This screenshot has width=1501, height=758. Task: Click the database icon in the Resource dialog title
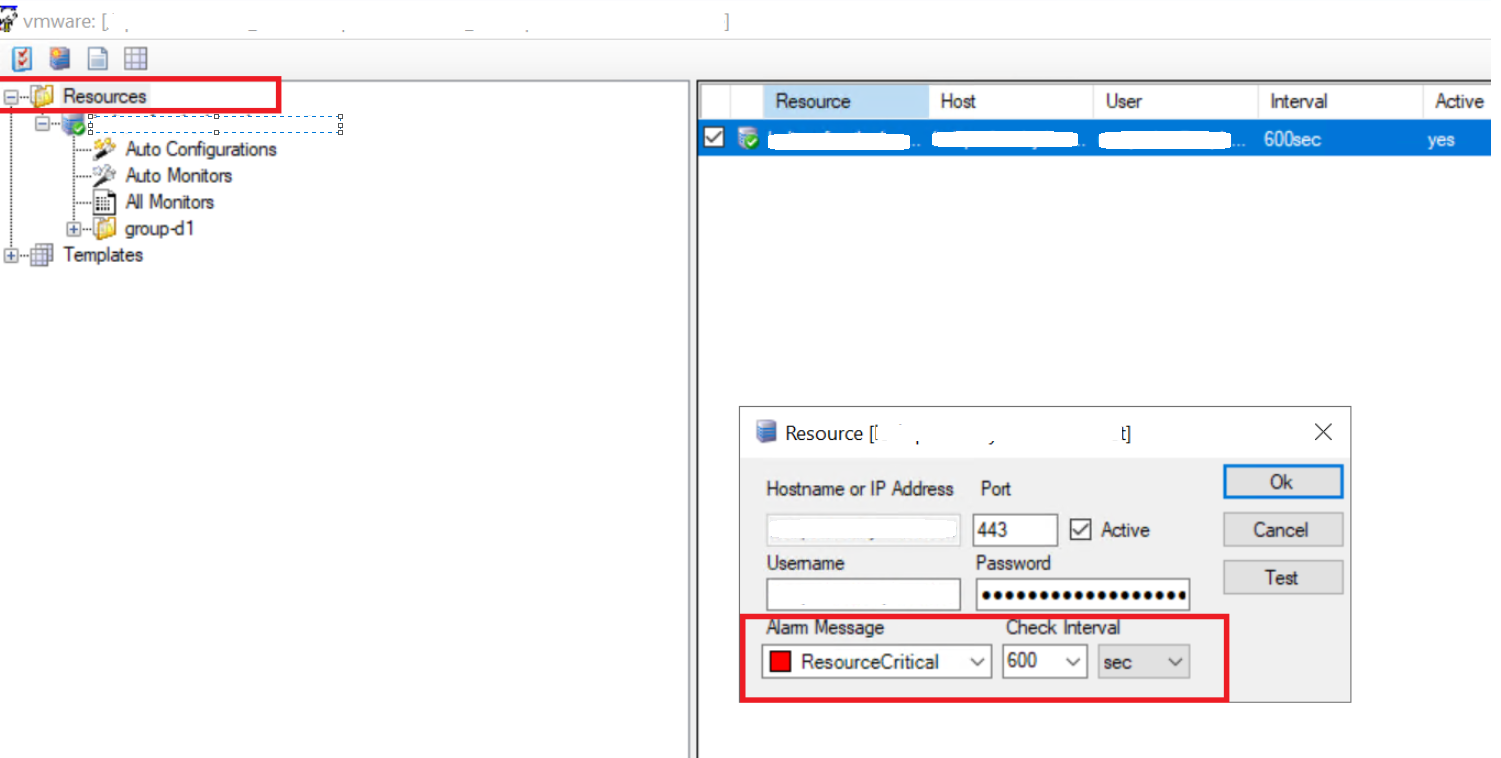point(766,432)
